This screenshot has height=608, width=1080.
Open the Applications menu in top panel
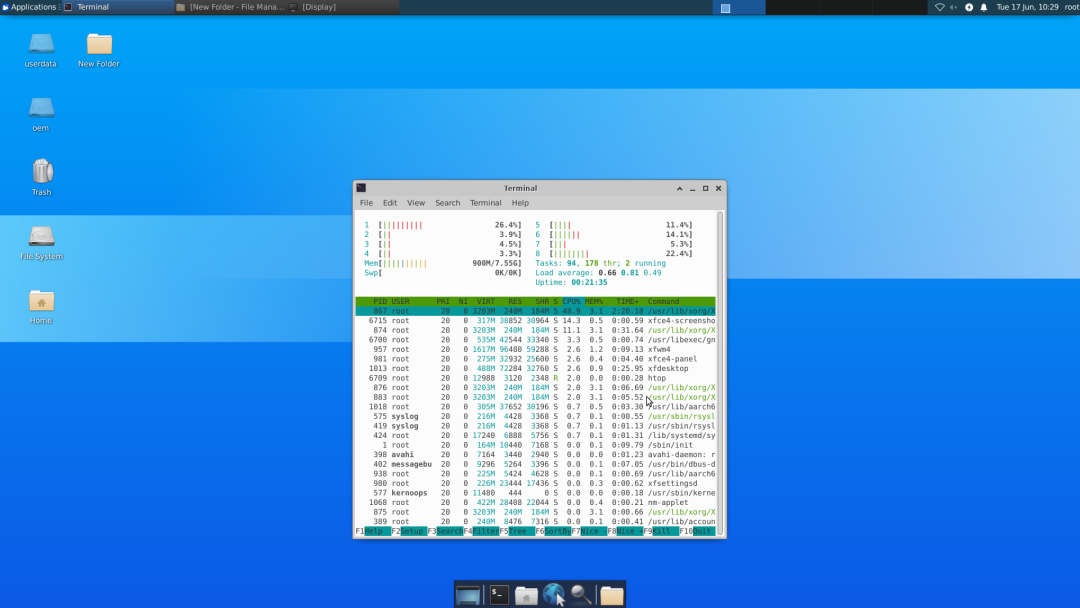pyautogui.click(x=30, y=7)
